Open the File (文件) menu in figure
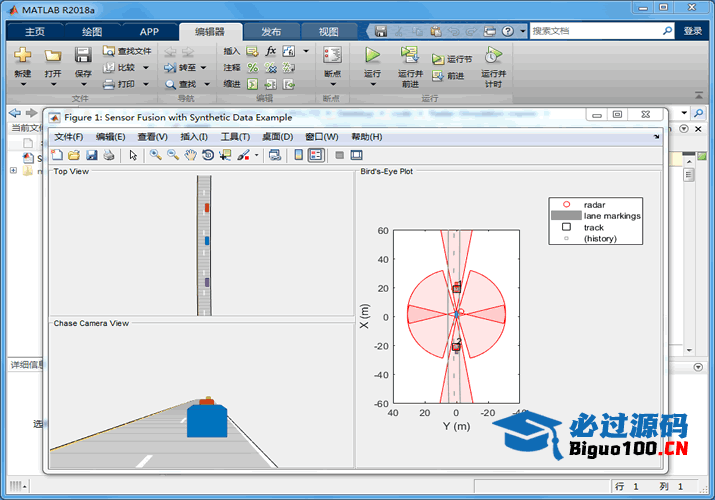The height and width of the screenshot is (500, 715). [x=68, y=137]
